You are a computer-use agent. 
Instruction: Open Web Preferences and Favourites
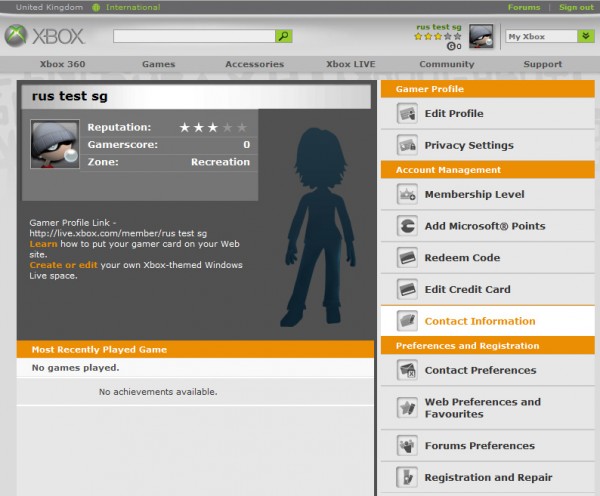[x=488, y=408]
